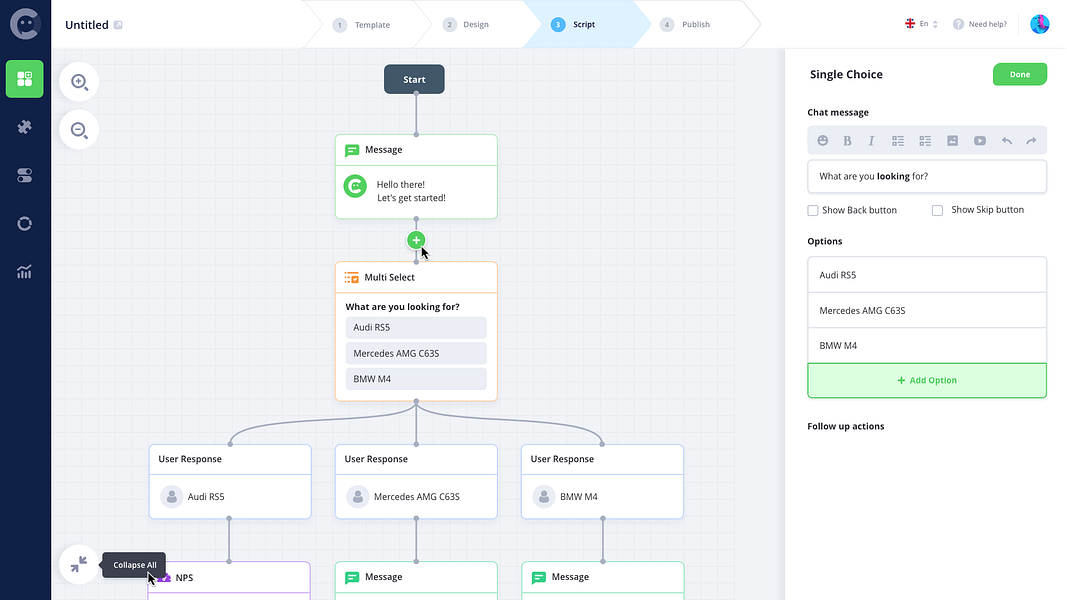The image size is (1067, 600).
Task: Select the Message node under BMW response
Action: point(602,580)
